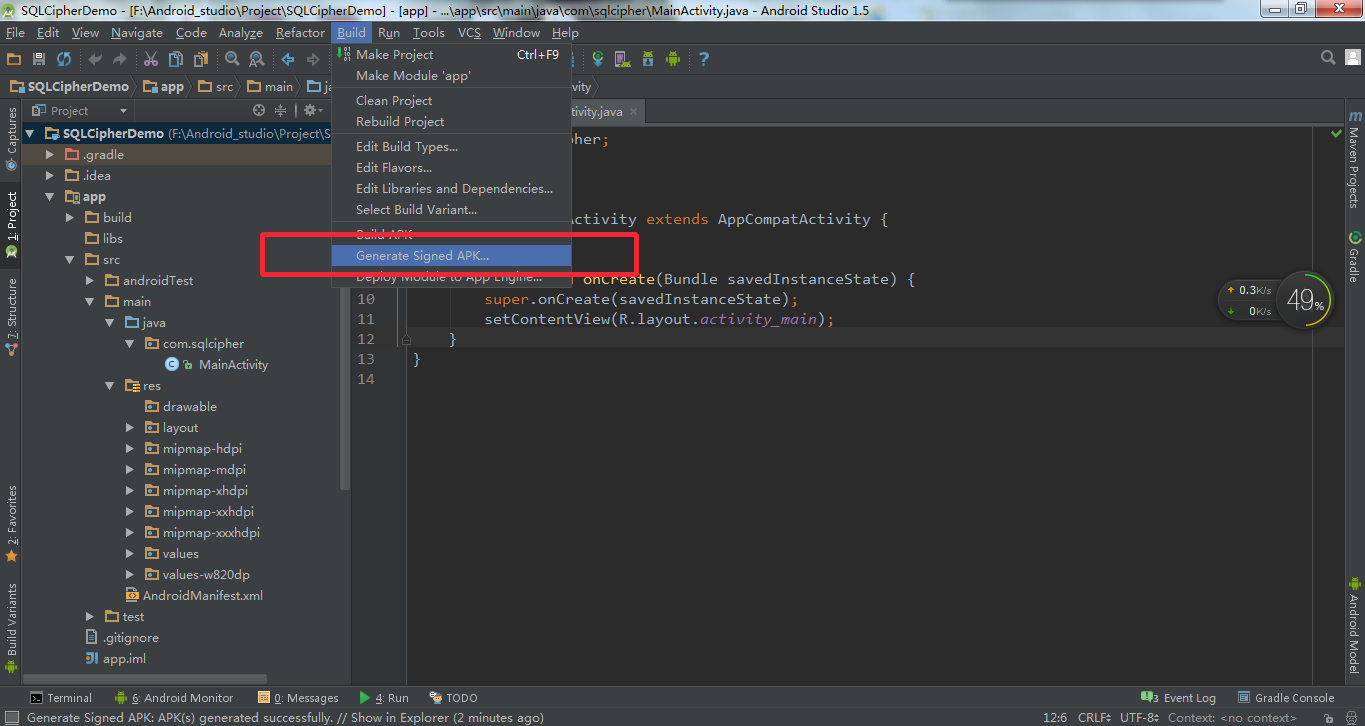1365x726 pixels.
Task: Click the network speed 49% floating widget
Action: point(1276,300)
